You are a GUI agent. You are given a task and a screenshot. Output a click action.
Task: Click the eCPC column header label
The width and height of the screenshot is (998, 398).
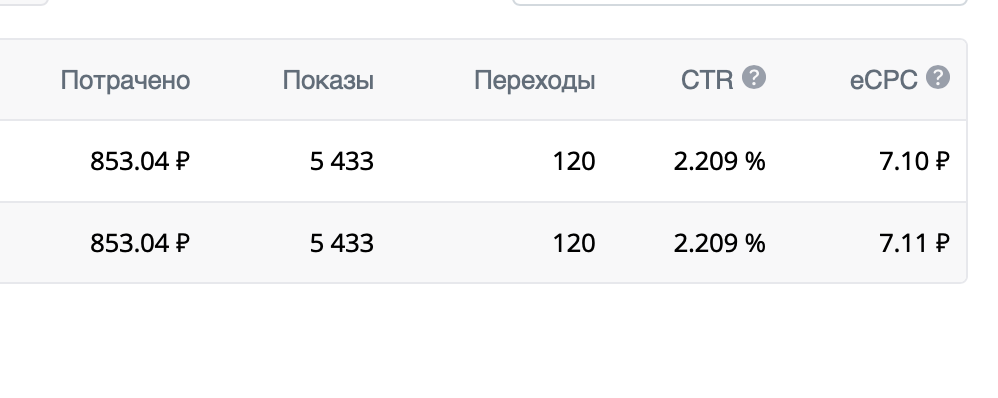tap(883, 80)
